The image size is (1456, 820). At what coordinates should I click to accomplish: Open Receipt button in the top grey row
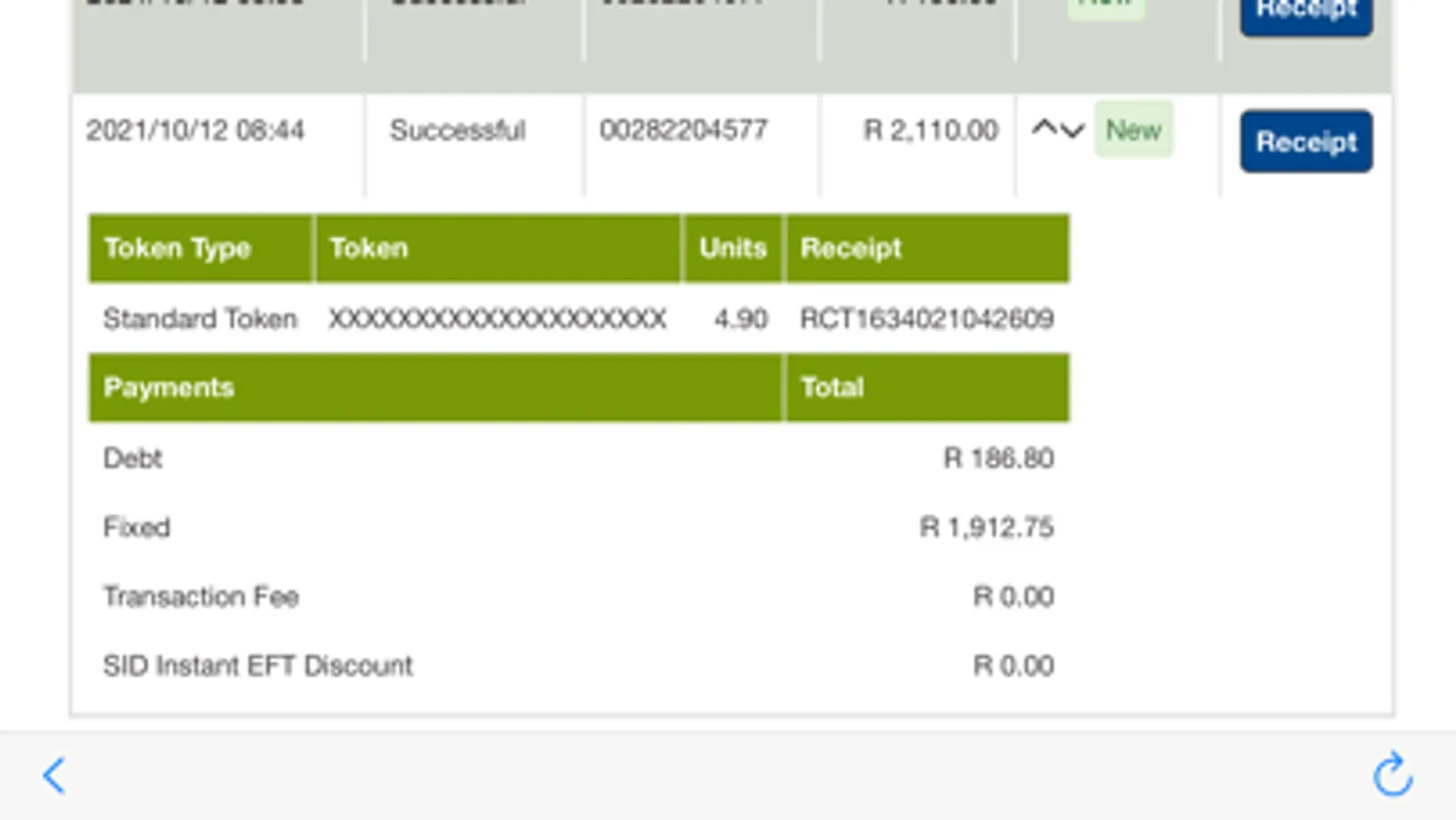[1306, 15]
